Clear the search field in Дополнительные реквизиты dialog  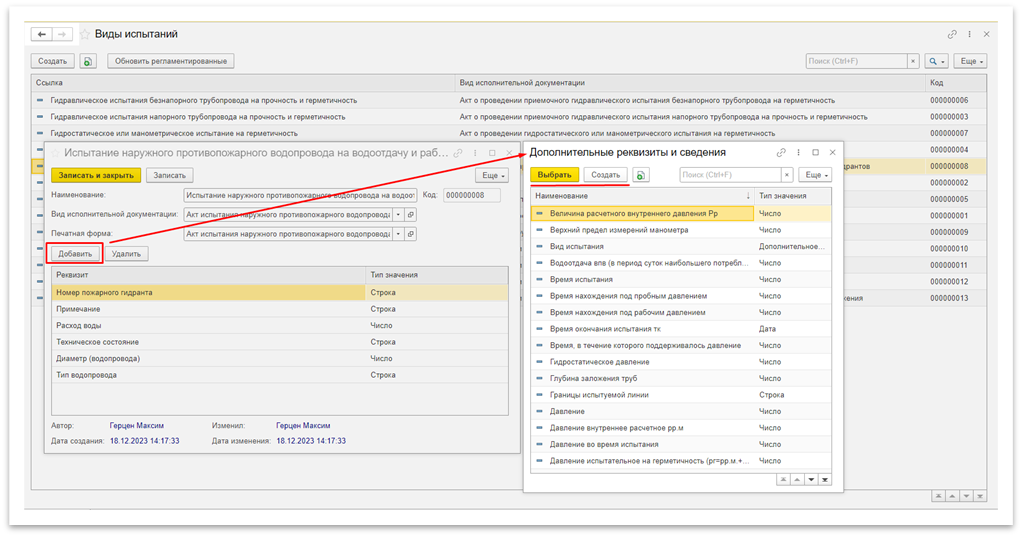coord(786,174)
